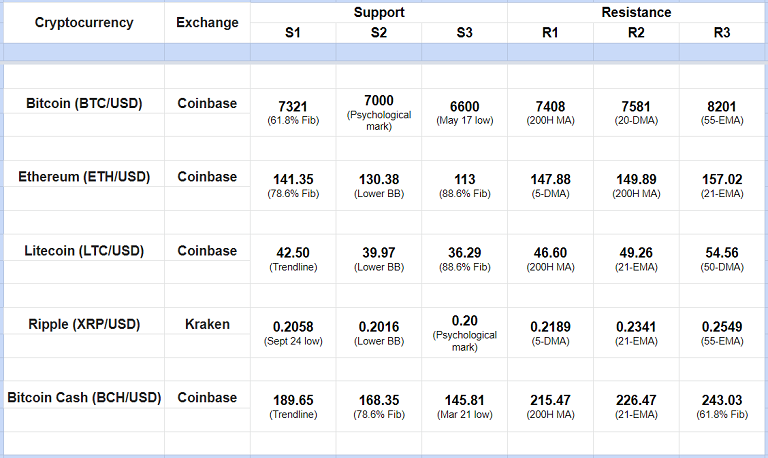Viewport: 768px width, 458px height.
Task: Click Bitcoin Cash R1 value 215.47
Action: click(x=550, y=400)
